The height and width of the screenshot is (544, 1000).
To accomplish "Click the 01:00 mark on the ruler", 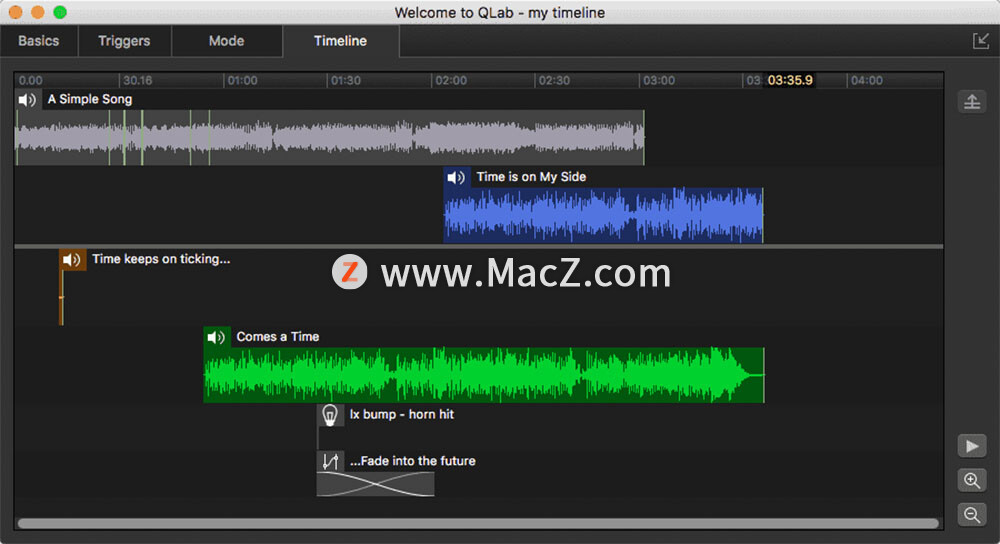I will point(242,81).
